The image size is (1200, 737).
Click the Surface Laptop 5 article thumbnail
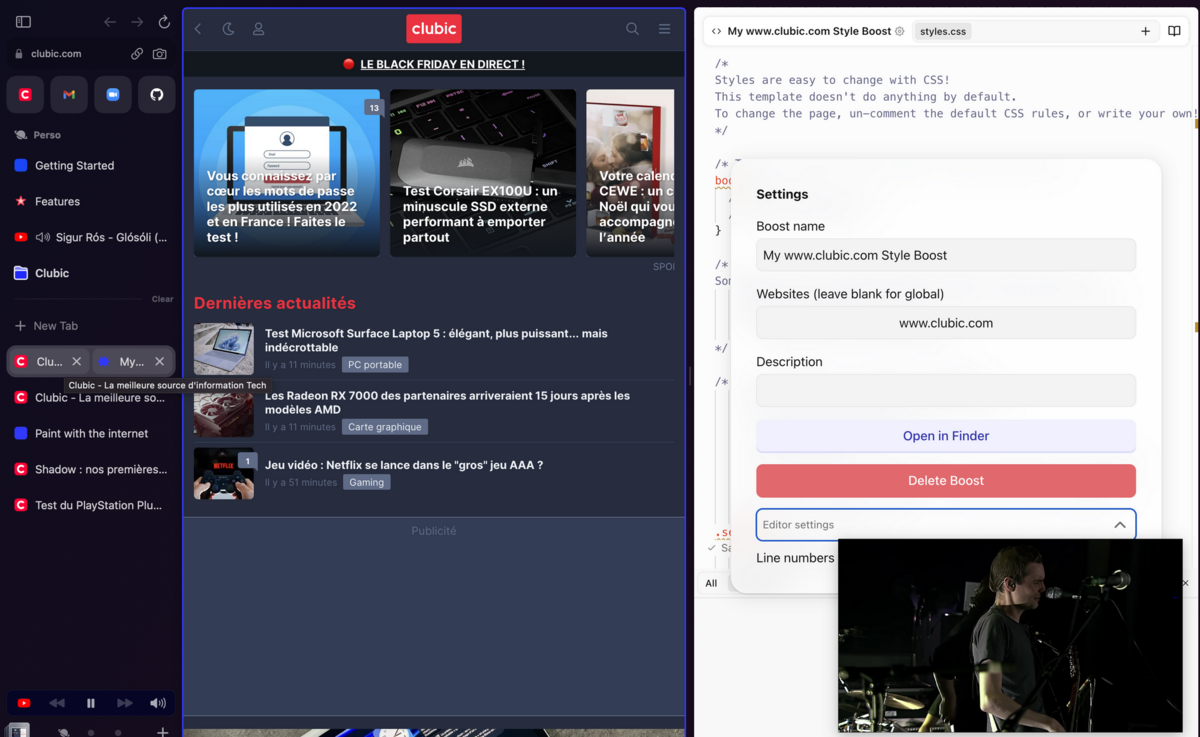pos(224,349)
